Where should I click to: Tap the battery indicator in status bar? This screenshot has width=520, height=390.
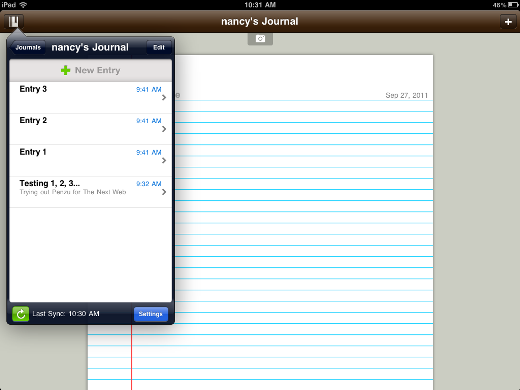pyautogui.click(x=513, y=5)
